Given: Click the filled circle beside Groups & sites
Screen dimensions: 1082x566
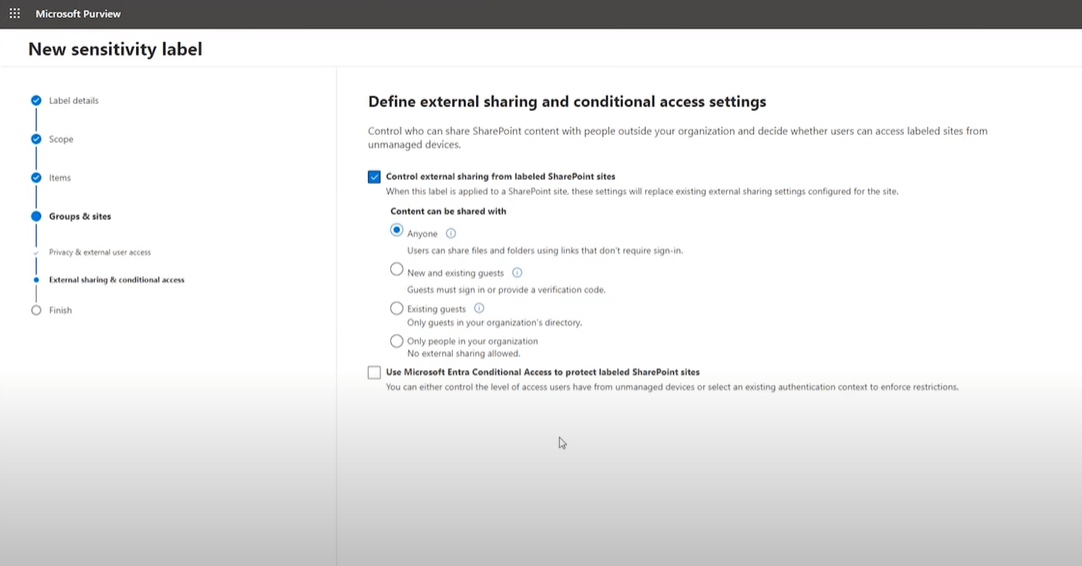Looking at the screenshot, I should click(x=36, y=216).
